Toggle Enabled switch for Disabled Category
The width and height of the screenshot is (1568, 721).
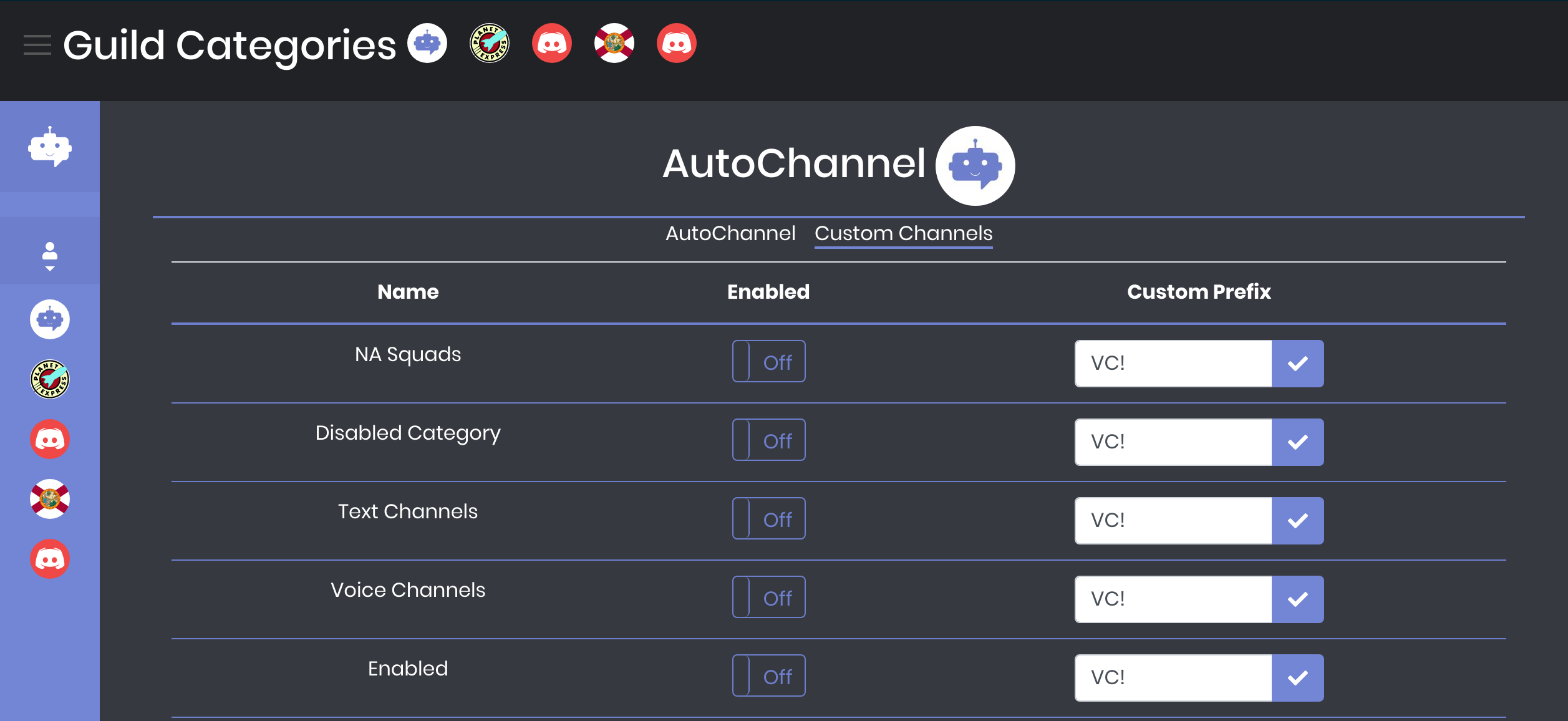[x=768, y=440]
